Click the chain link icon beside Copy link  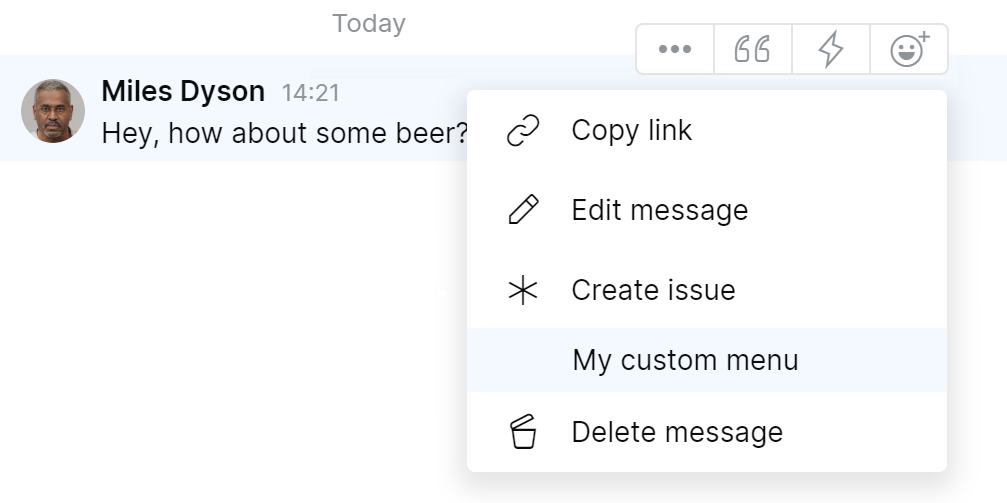point(523,131)
